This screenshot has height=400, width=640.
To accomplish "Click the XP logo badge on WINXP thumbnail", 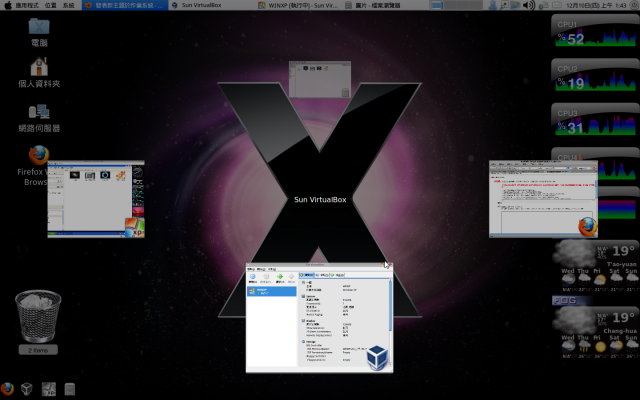I will [x=135, y=227].
